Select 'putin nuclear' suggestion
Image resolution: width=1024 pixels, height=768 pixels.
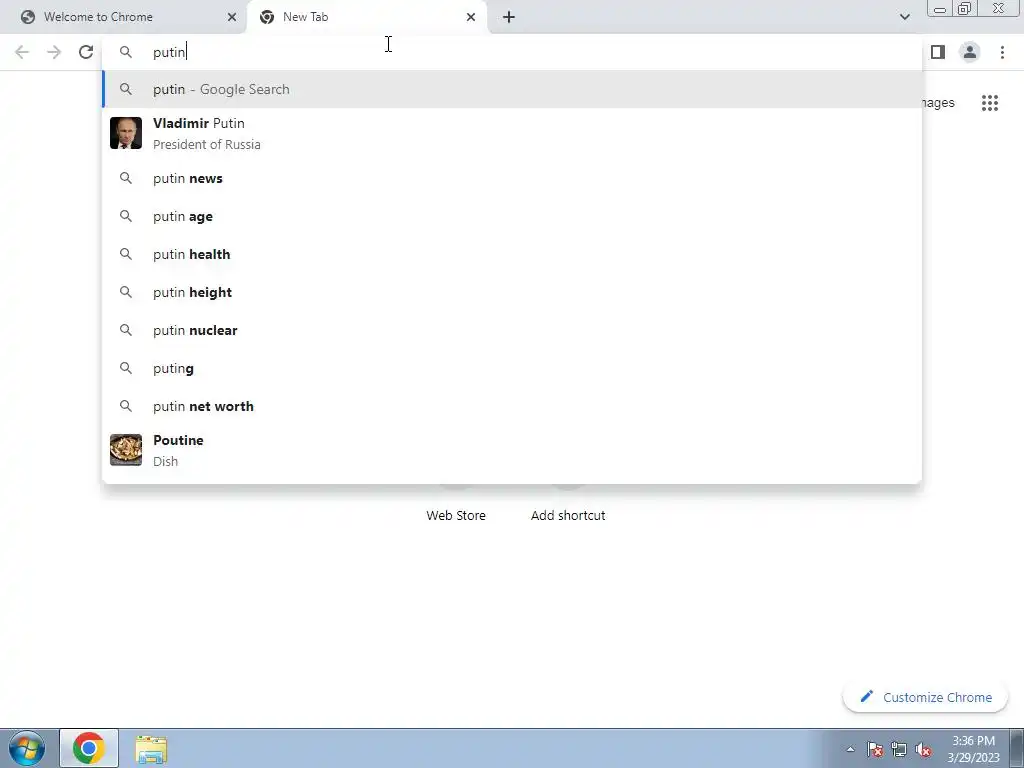point(512,330)
